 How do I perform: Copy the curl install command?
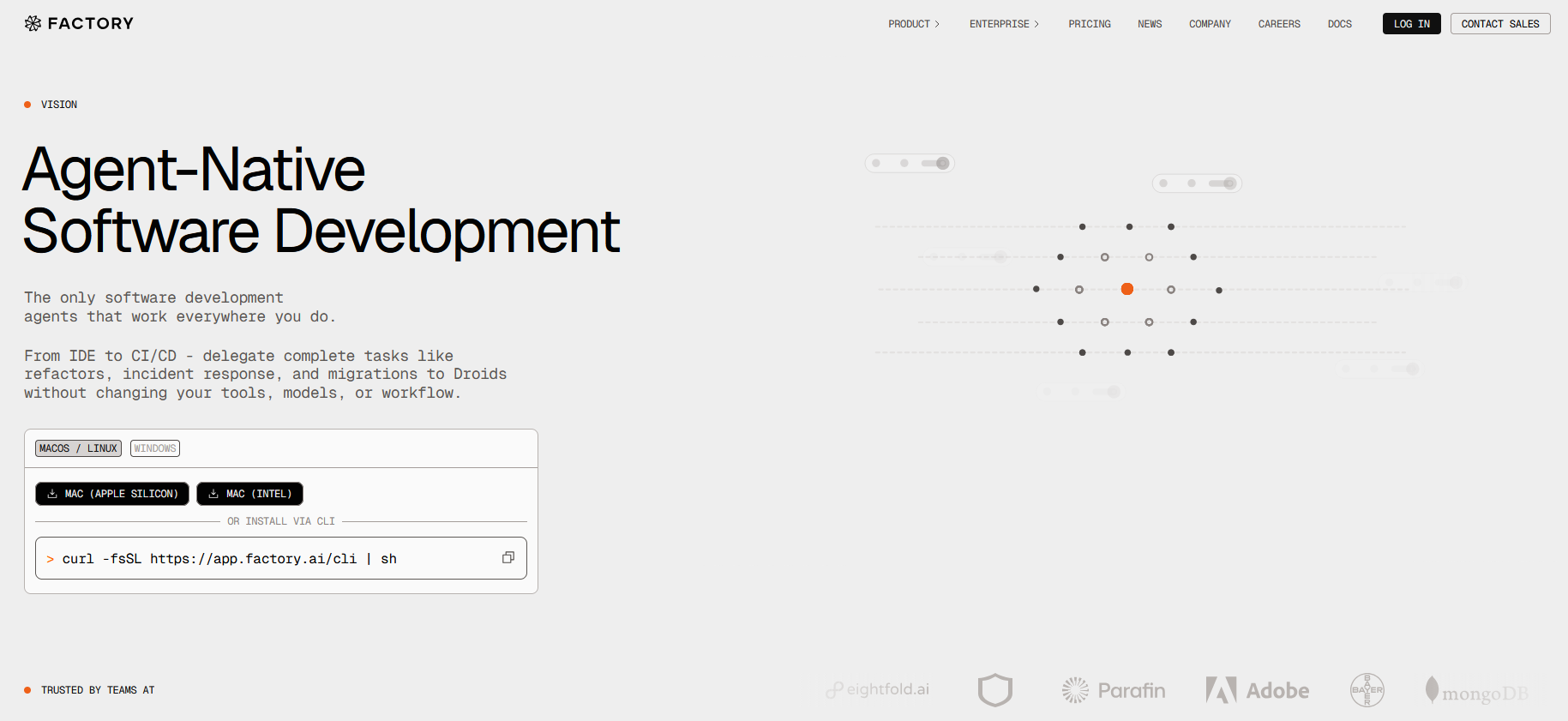coord(508,557)
